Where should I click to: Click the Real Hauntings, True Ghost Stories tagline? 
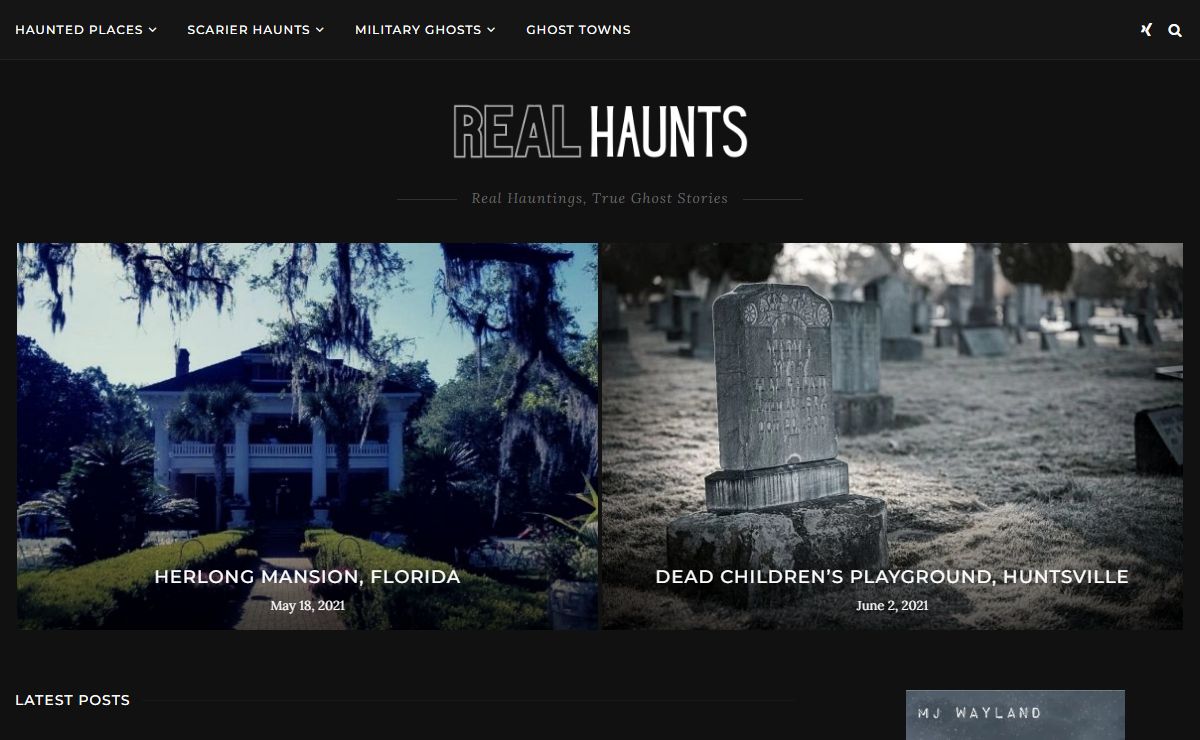click(600, 198)
